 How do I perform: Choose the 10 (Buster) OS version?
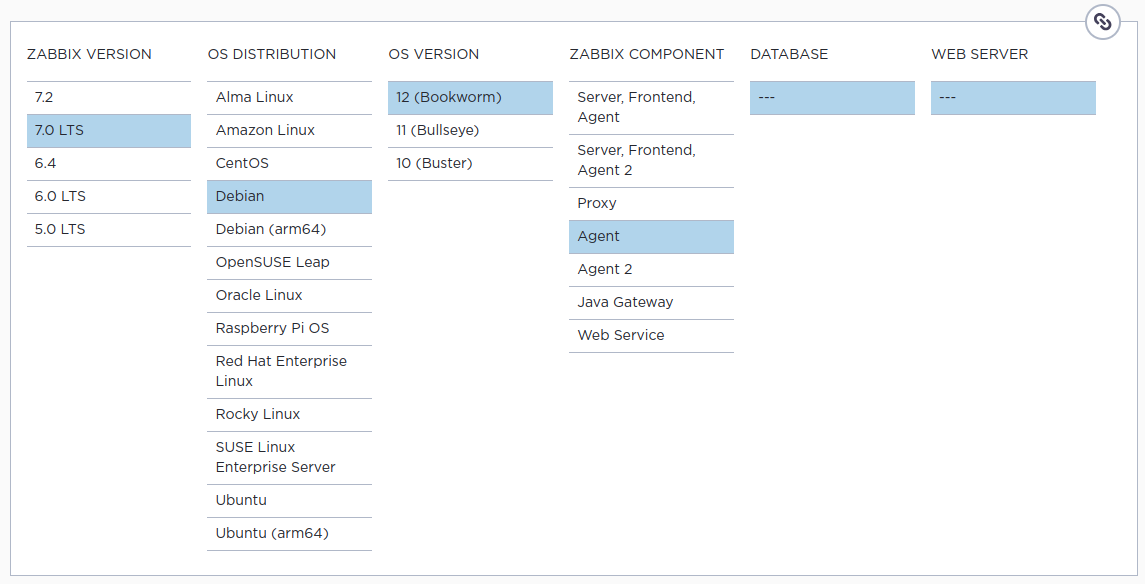click(470, 163)
